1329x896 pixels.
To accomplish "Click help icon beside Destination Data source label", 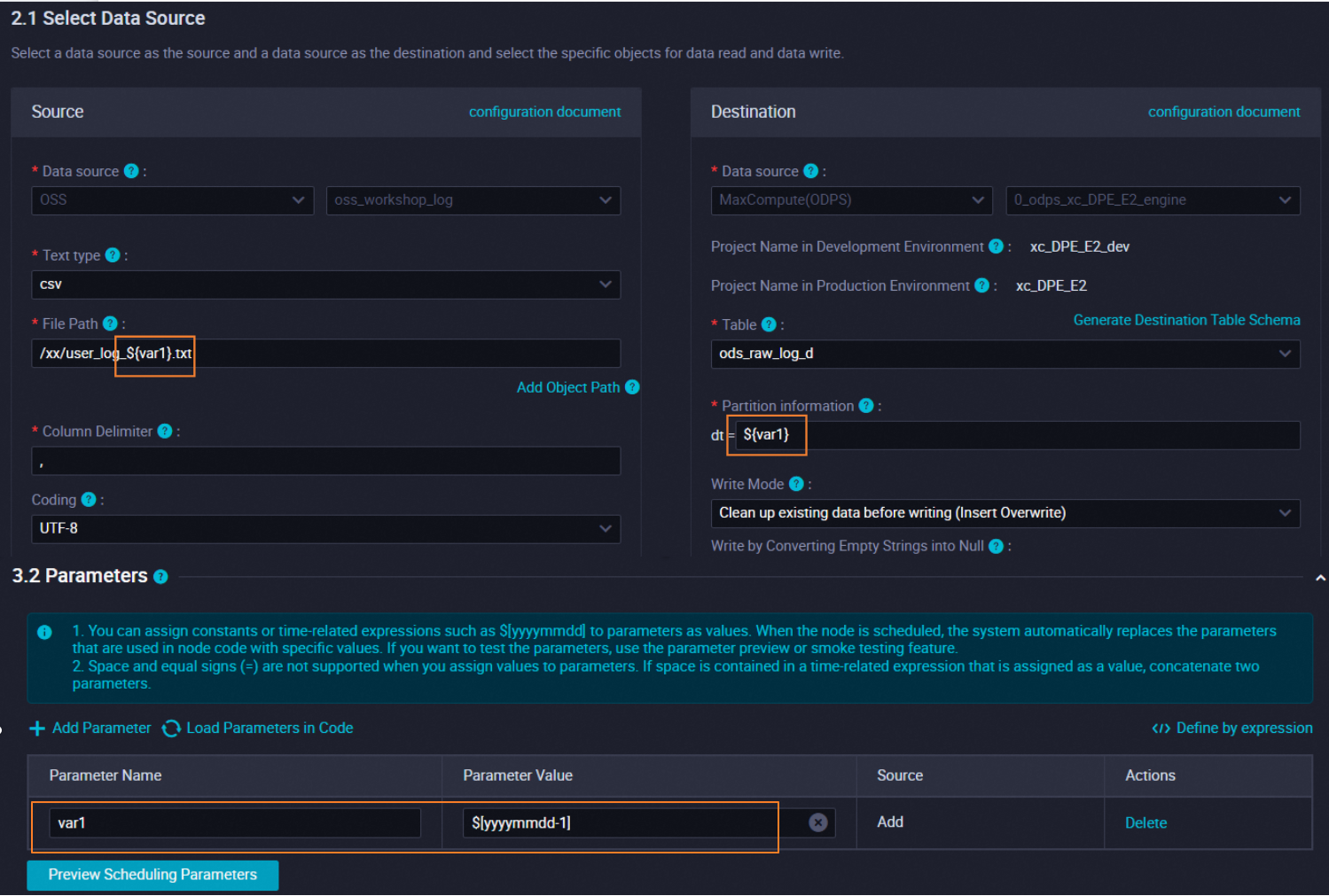I will (x=810, y=171).
